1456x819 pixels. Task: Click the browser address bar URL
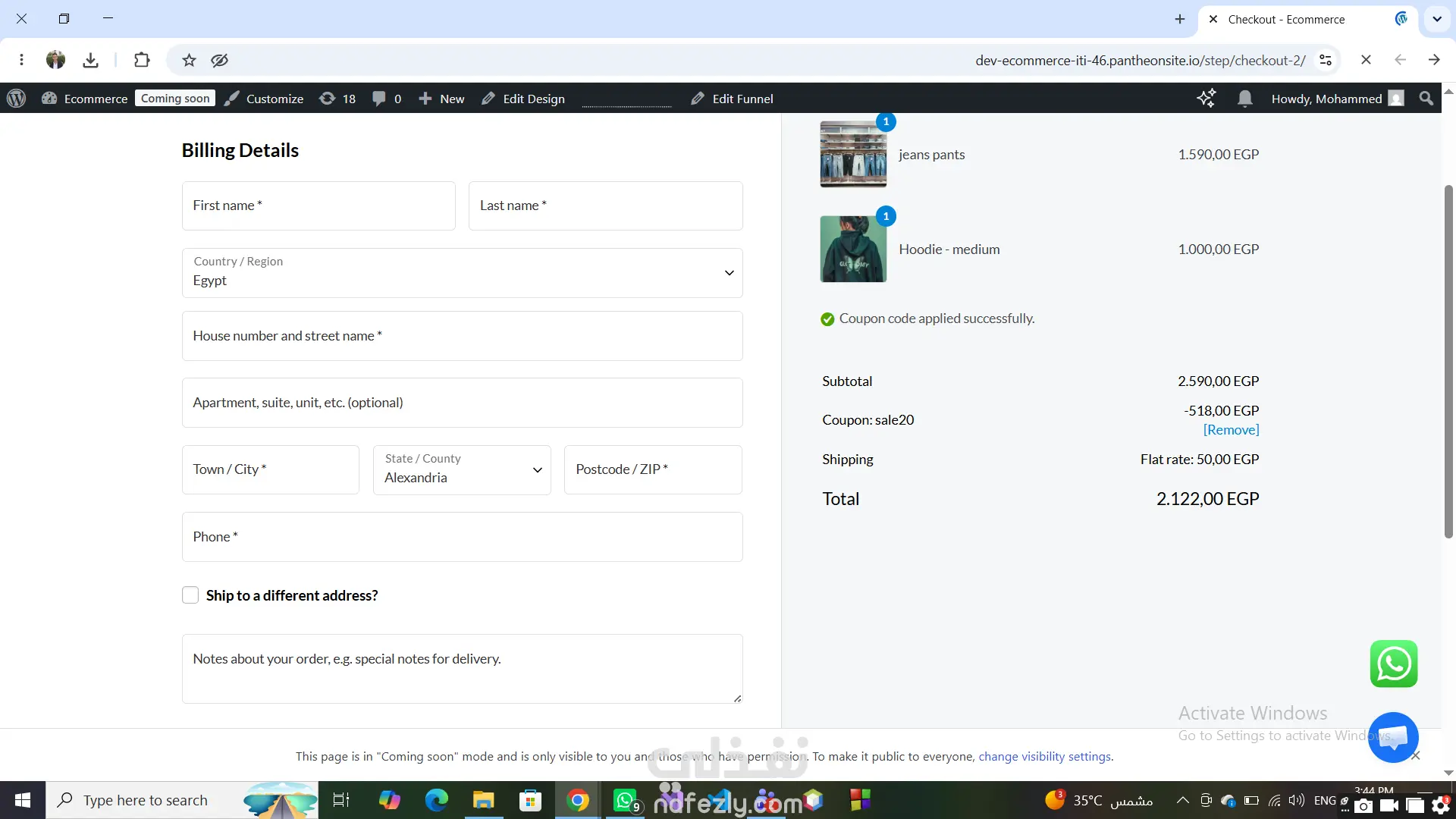[x=1141, y=60]
